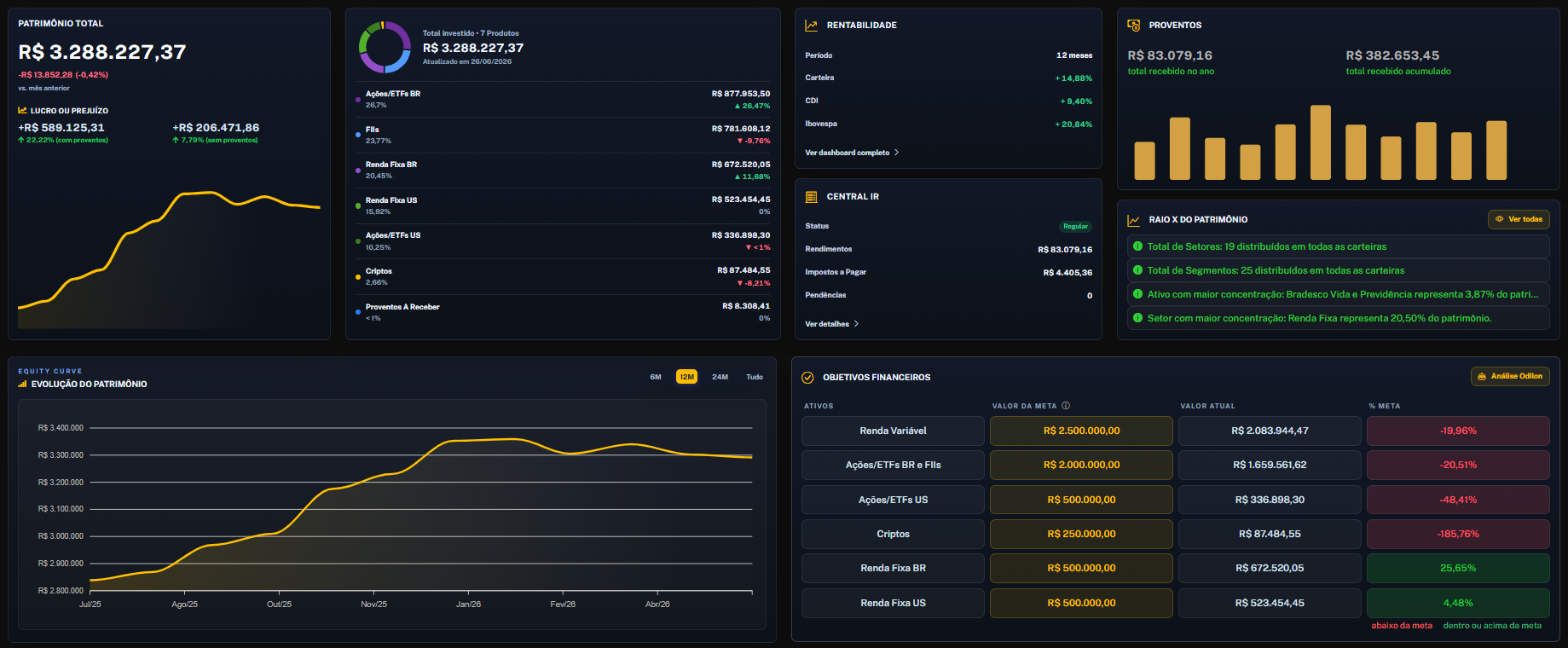Click the -185,76% meta percentage cell
Viewport: 1568px width, 648px height.
(1458, 534)
